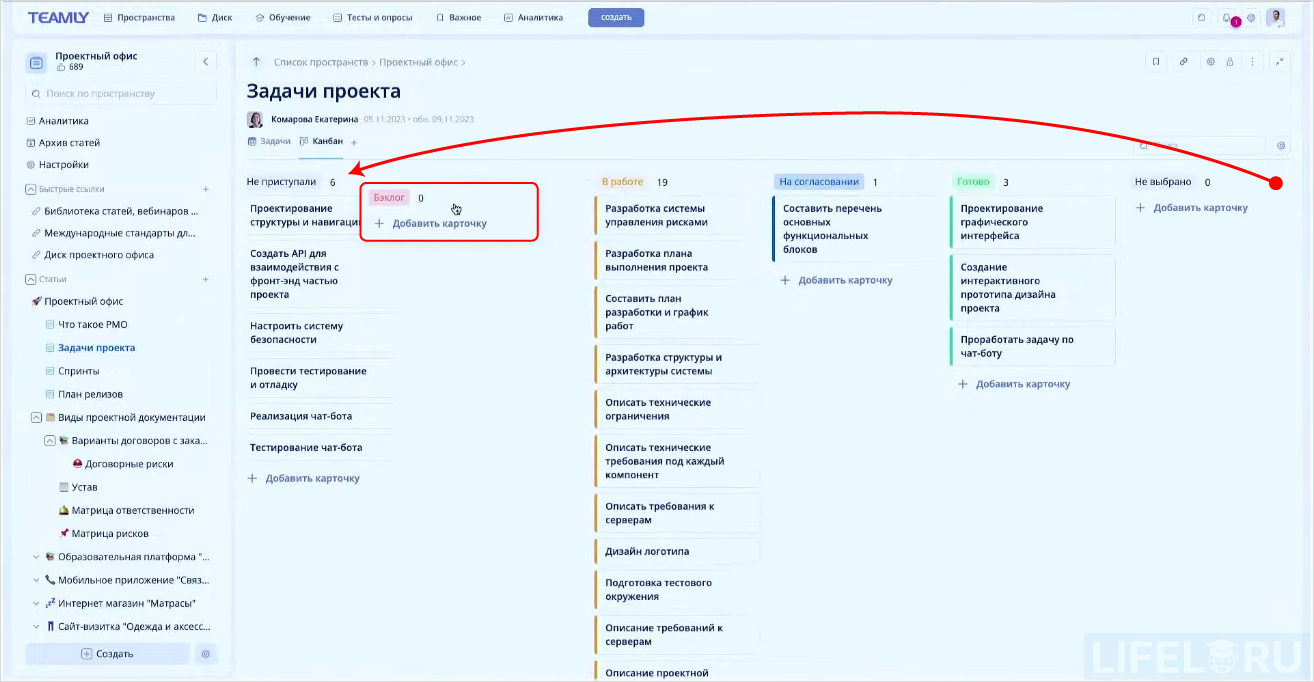Expand the Статьи section in the sidebar
This screenshot has height=682, width=1314.
point(29,278)
